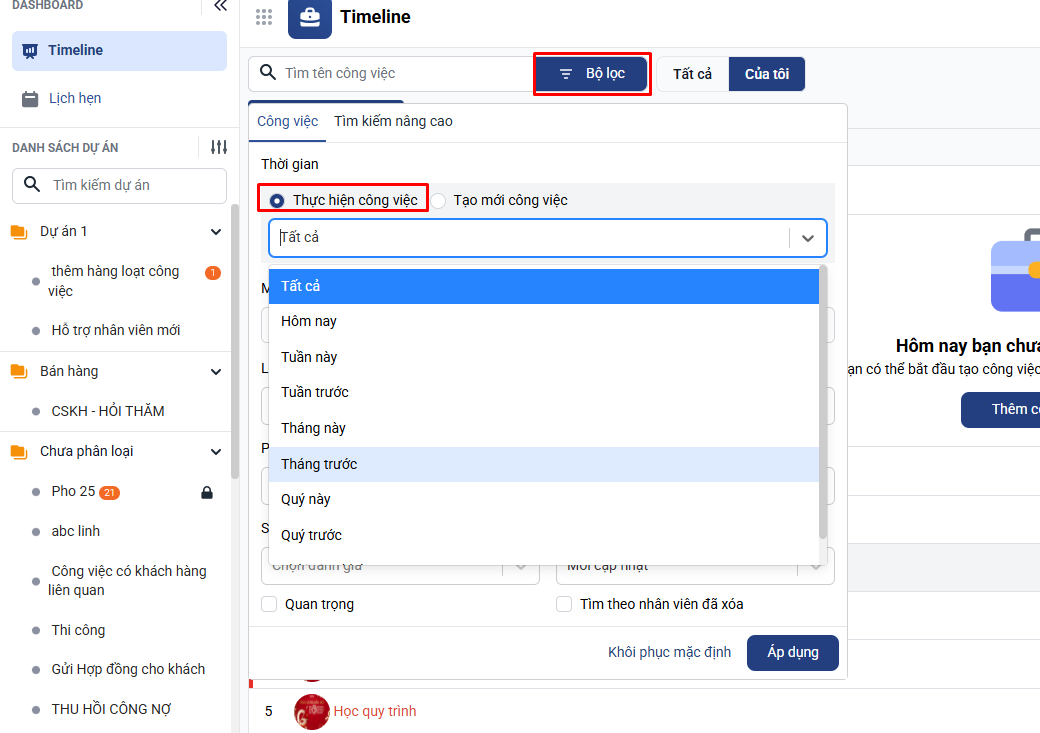The width and height of the screenshot is (1040, 733).
Task: Collapse the Dự án 1 project group
Action: 216,232
